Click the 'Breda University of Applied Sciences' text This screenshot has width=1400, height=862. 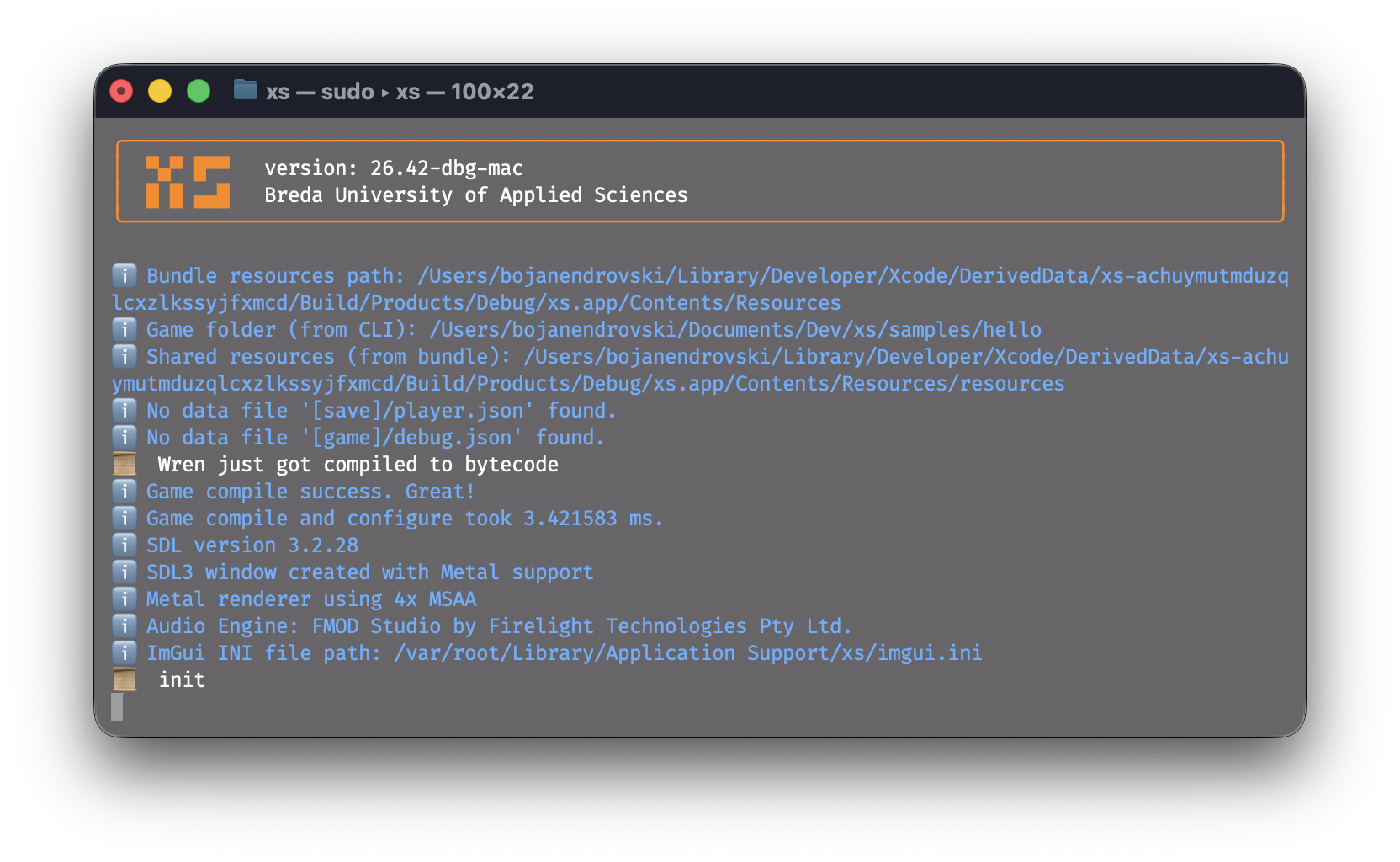point(476,194)
